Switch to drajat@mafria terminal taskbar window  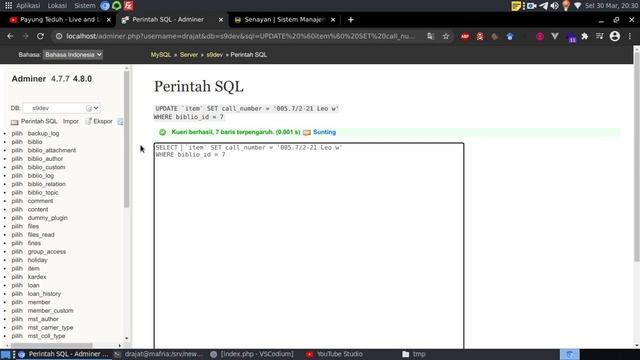point(158,354)
